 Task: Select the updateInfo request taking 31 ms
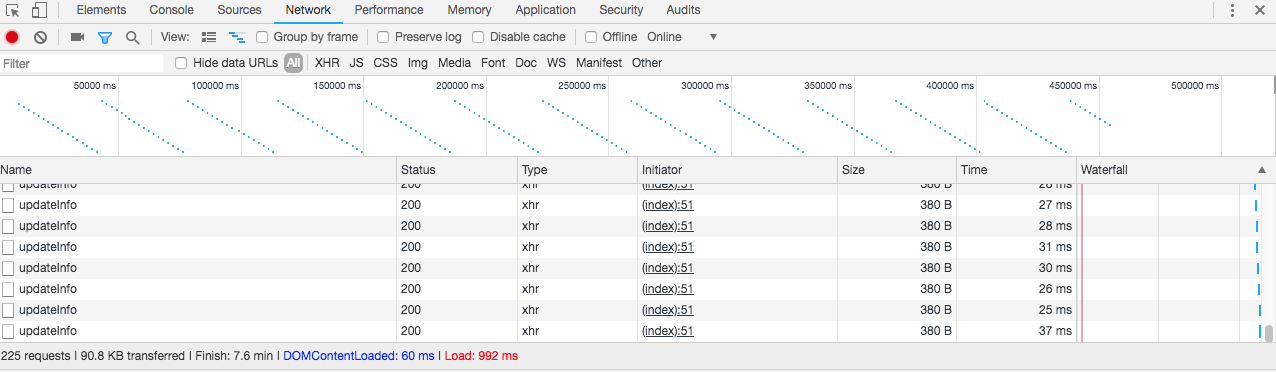coord(48,247)
